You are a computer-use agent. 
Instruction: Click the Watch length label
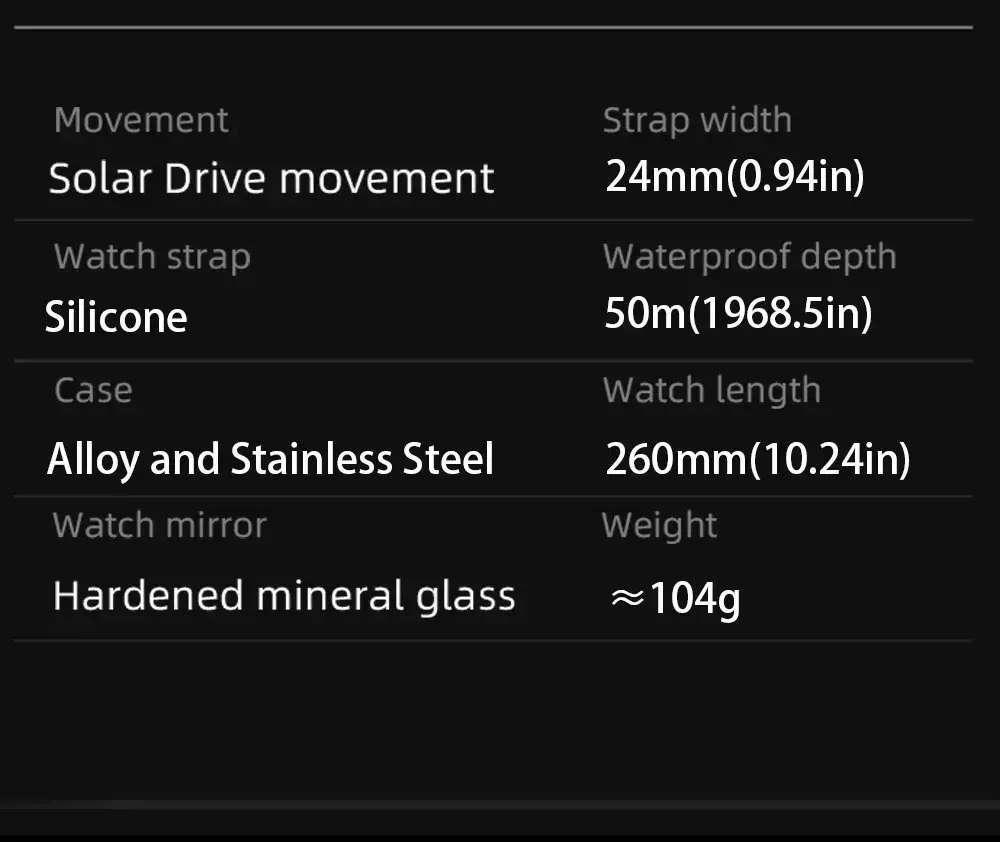click(711, 390)
